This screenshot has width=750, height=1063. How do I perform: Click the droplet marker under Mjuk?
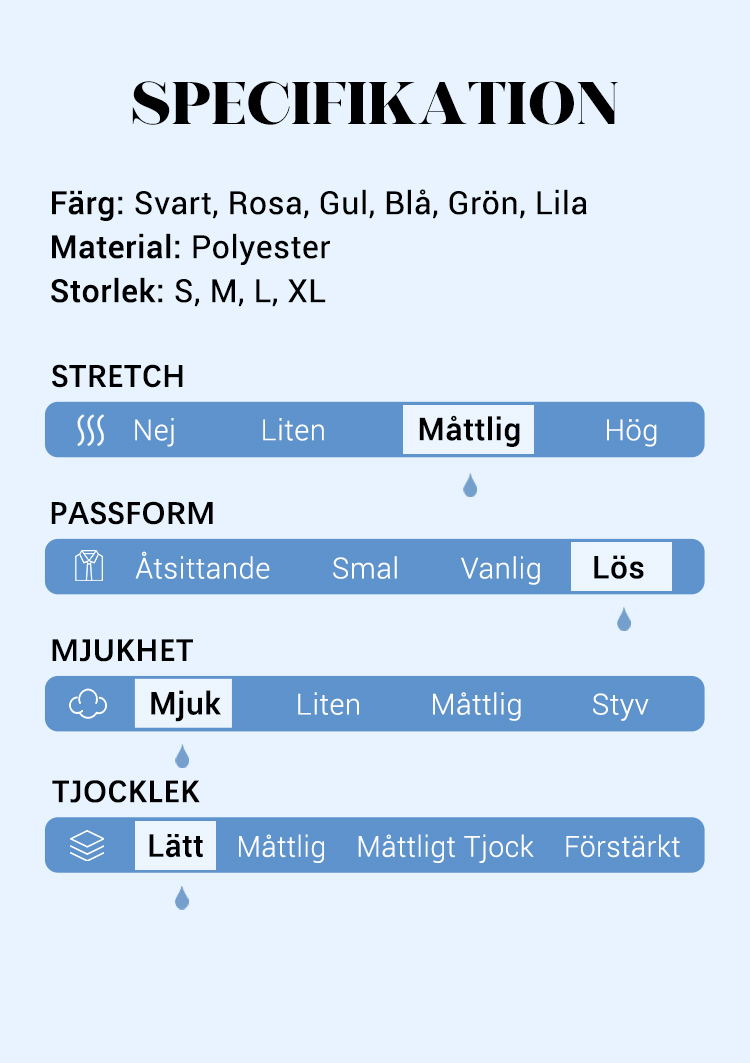tap(182, 757)
